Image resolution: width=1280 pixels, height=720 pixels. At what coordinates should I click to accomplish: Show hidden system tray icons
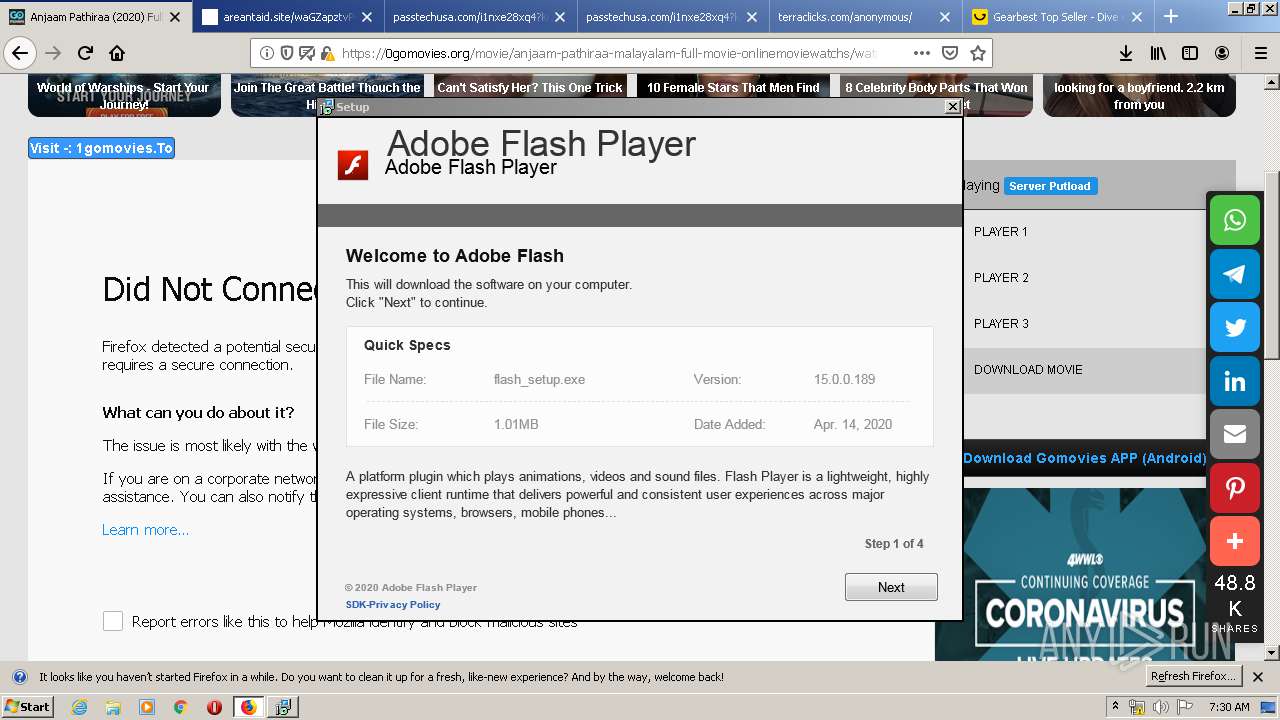pos(1116,707)
